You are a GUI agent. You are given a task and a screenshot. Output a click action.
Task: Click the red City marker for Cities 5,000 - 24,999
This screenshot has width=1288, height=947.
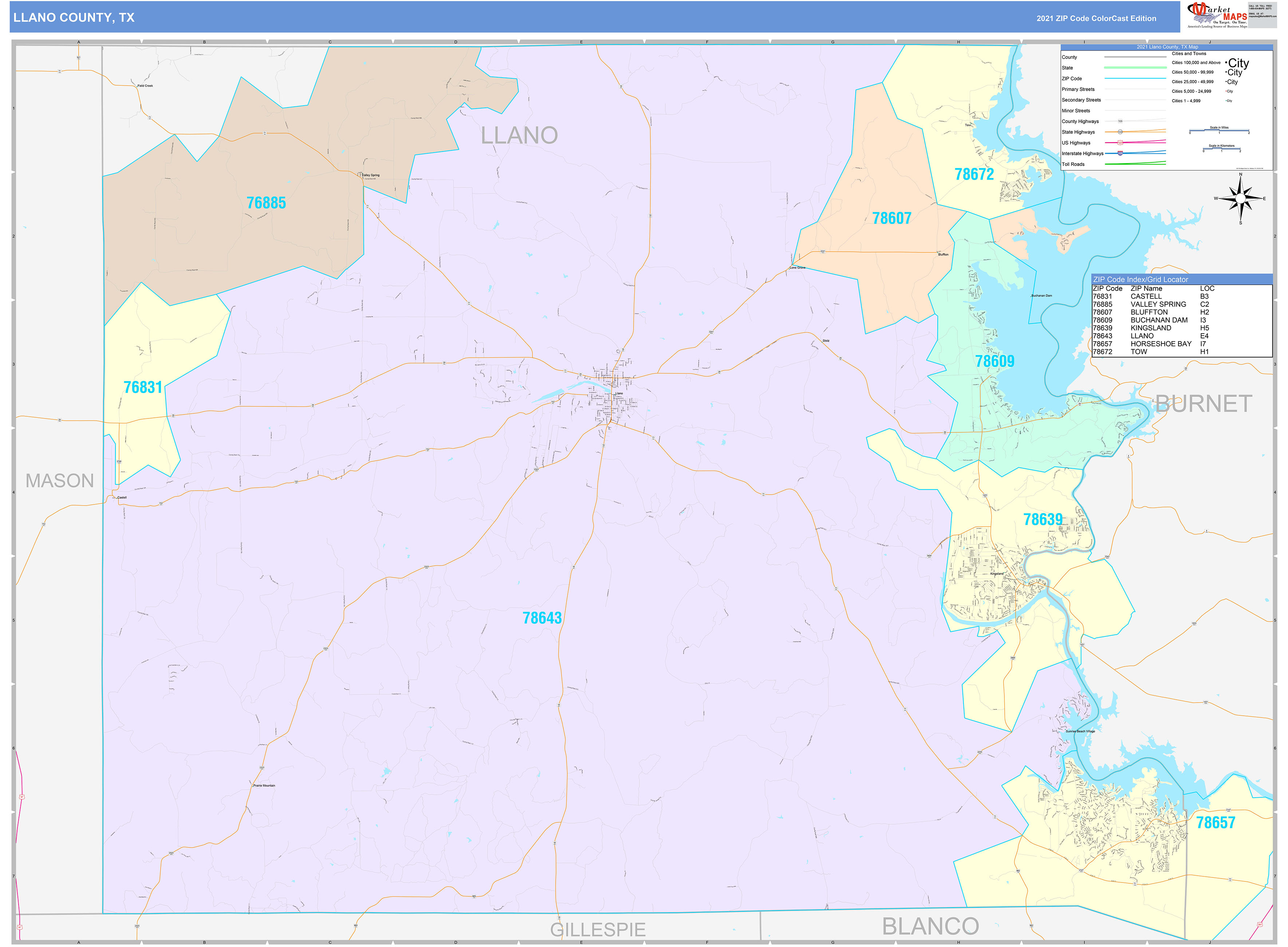(1225, 91)
